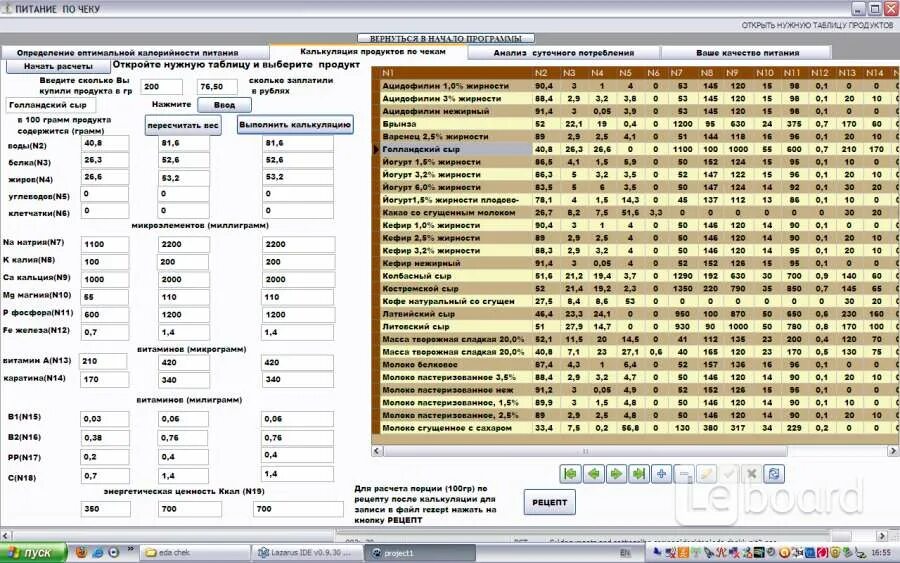Go to previous record with left arrow
The image size is (900, 563).
(593, 474)
